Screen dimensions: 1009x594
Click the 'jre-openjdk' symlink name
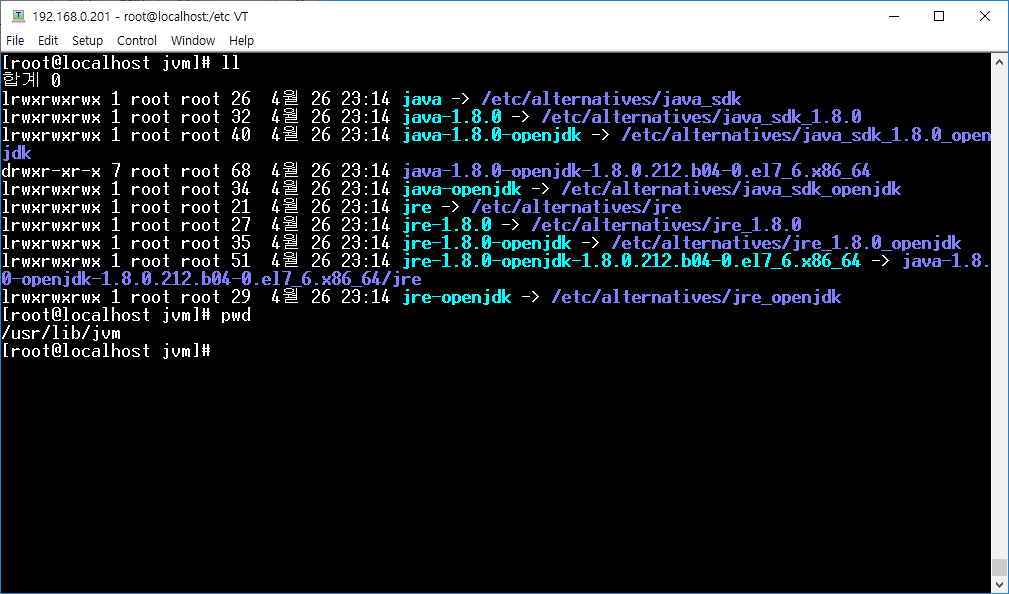coord(457,297)
